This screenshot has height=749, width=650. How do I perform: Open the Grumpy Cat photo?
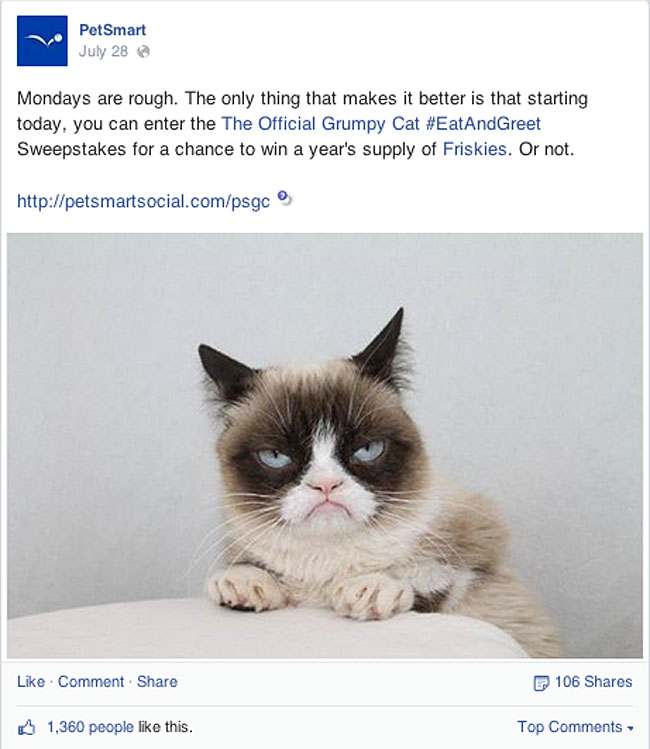coord(325,445)
